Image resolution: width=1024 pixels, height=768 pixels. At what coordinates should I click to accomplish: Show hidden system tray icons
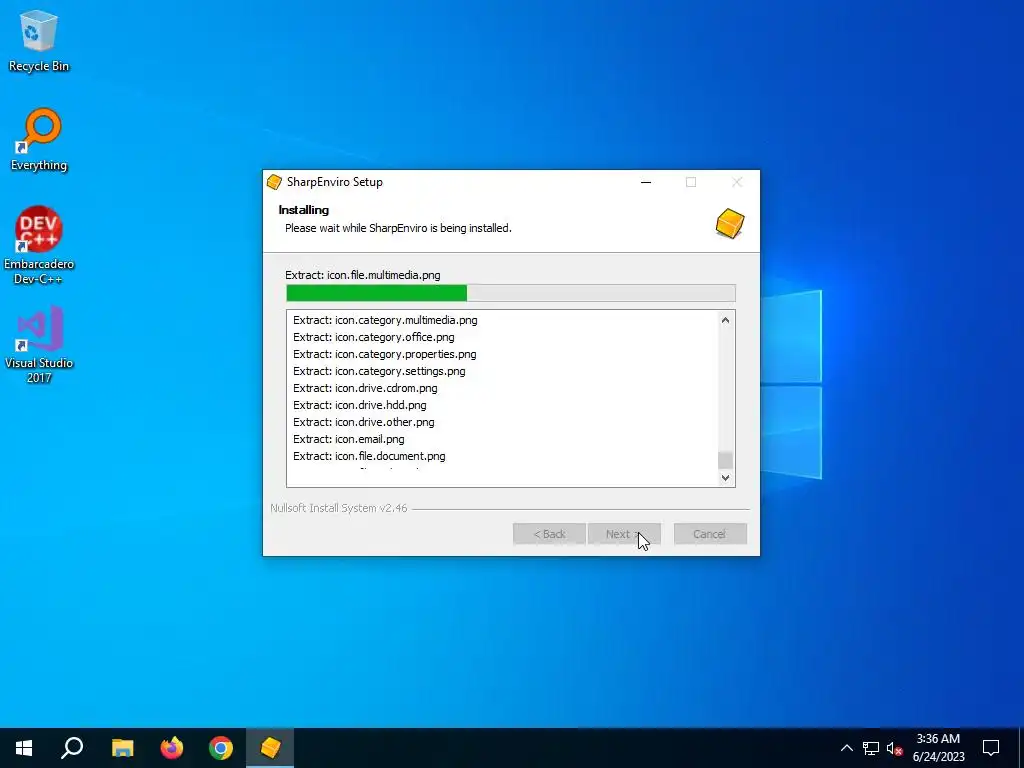pyautogui.click(x=846, y=748)
